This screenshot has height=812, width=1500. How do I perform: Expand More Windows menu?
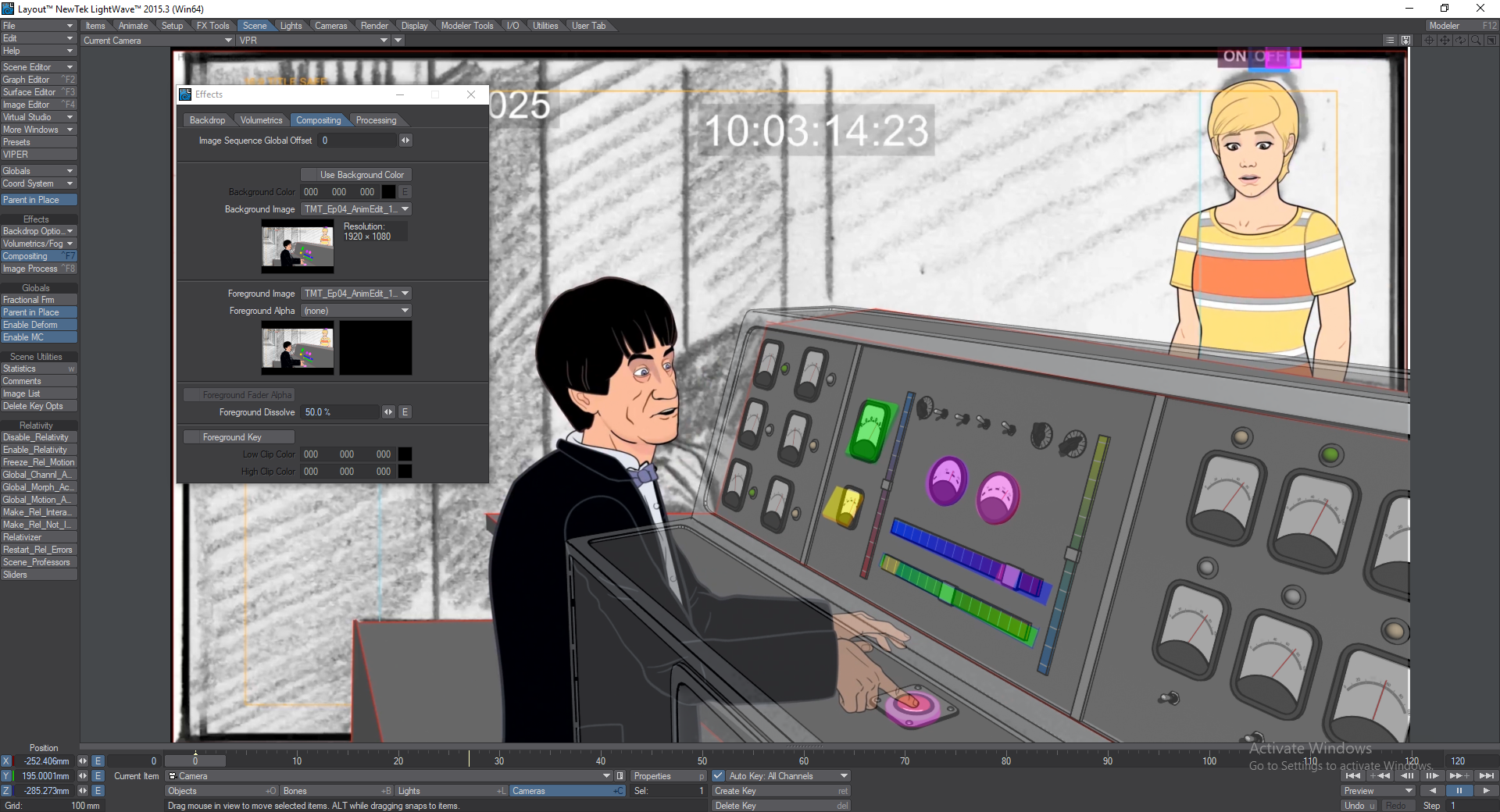point(39,130)
